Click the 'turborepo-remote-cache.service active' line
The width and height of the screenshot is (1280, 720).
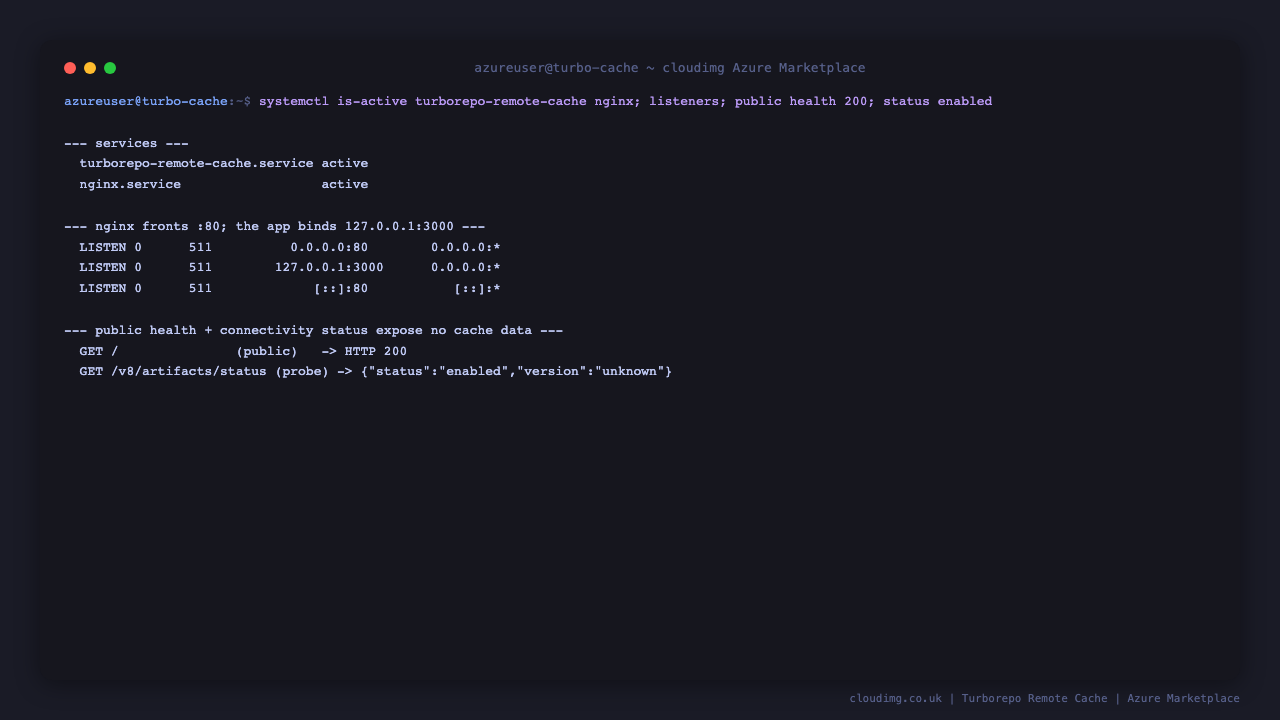(224, 163)
